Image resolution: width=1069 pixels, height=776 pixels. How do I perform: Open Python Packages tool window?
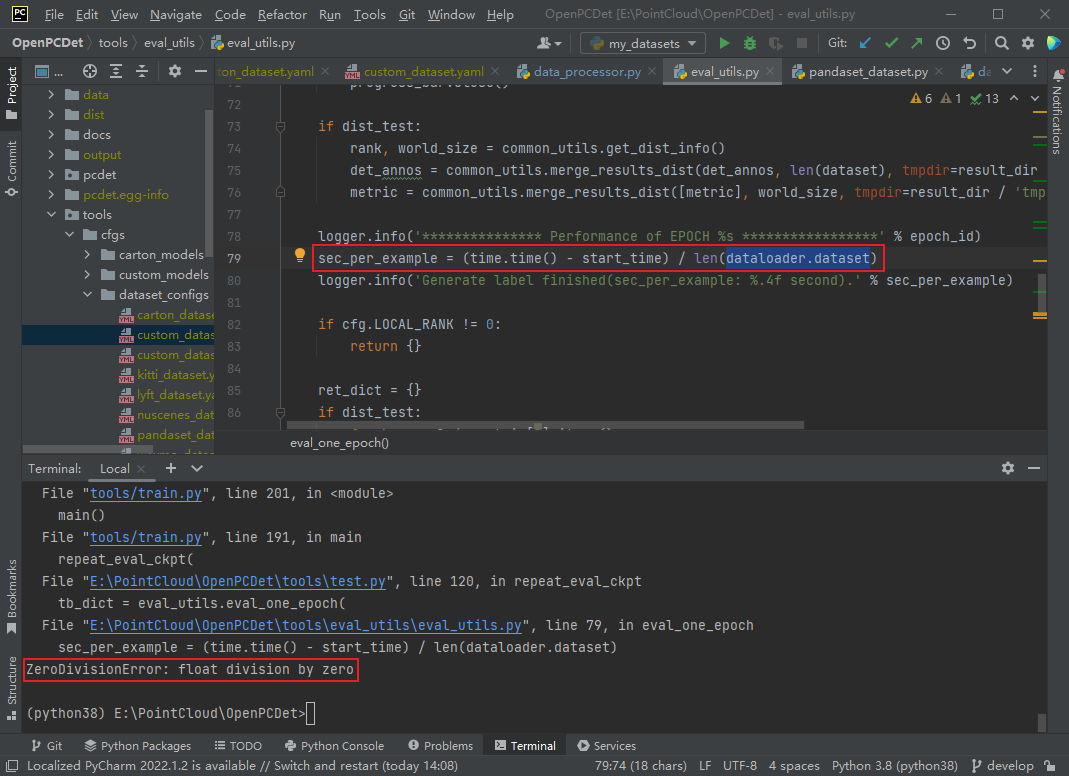pos(138,745)
